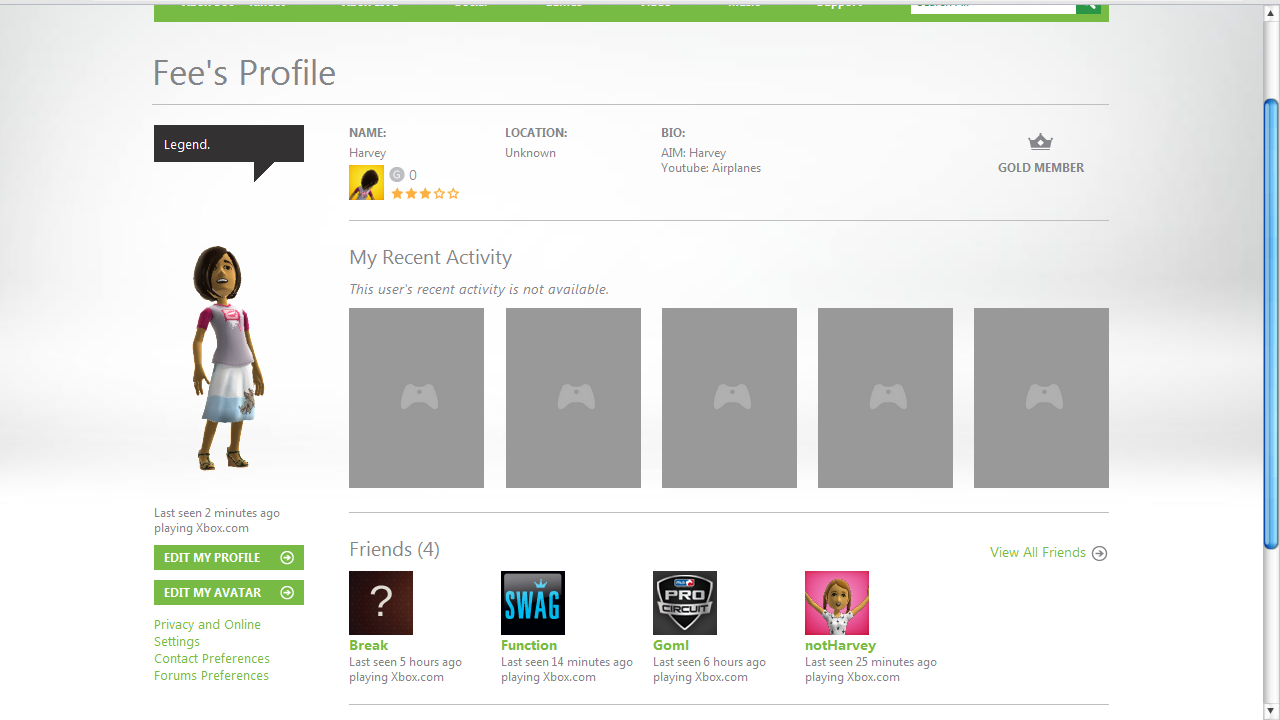Image resolution: width=1280 pixels, height=720 pixels.
Task: Click bio text 'AIM: Harvey'
Action: [693, 153]
